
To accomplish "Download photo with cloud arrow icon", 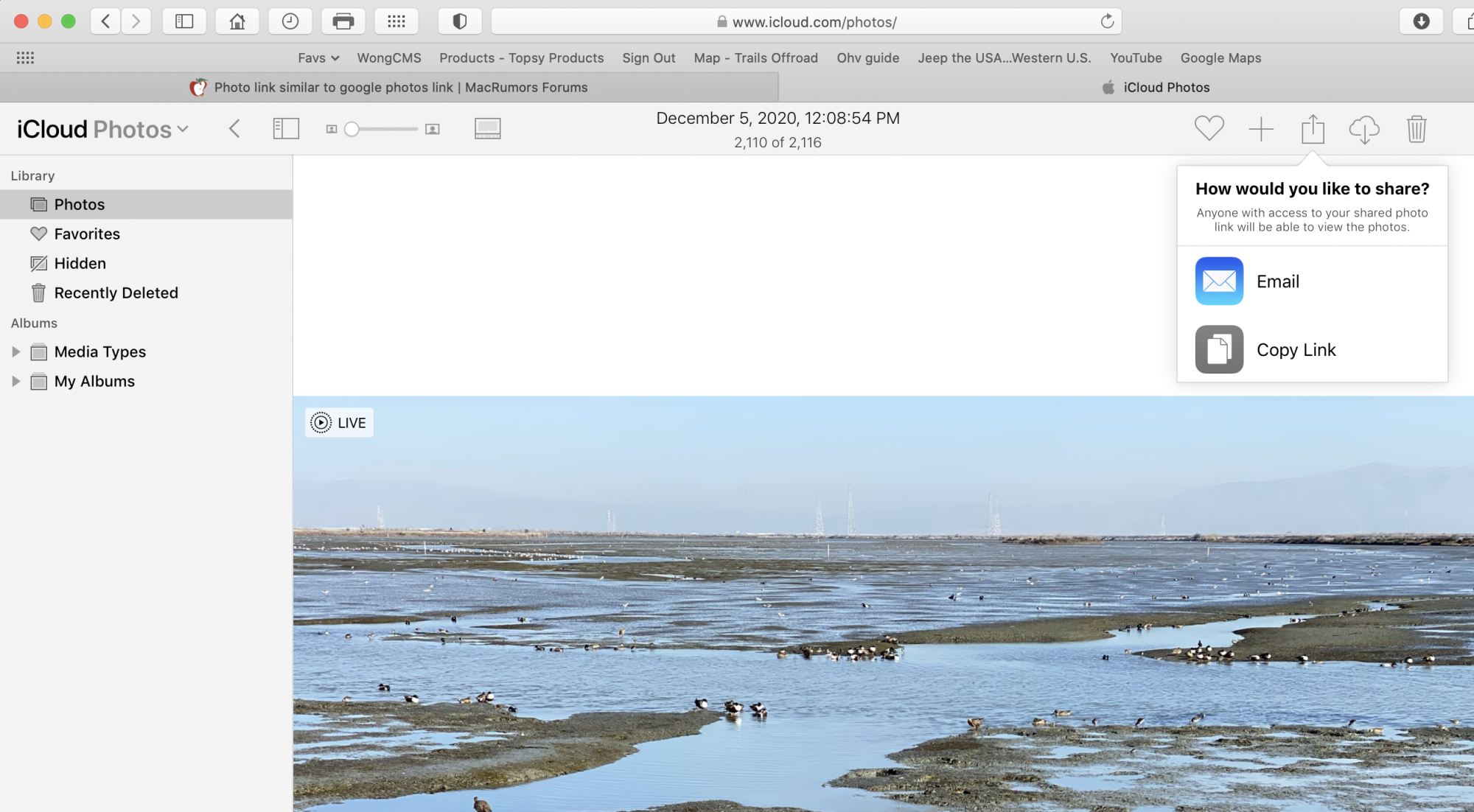I will [1364, 130].
